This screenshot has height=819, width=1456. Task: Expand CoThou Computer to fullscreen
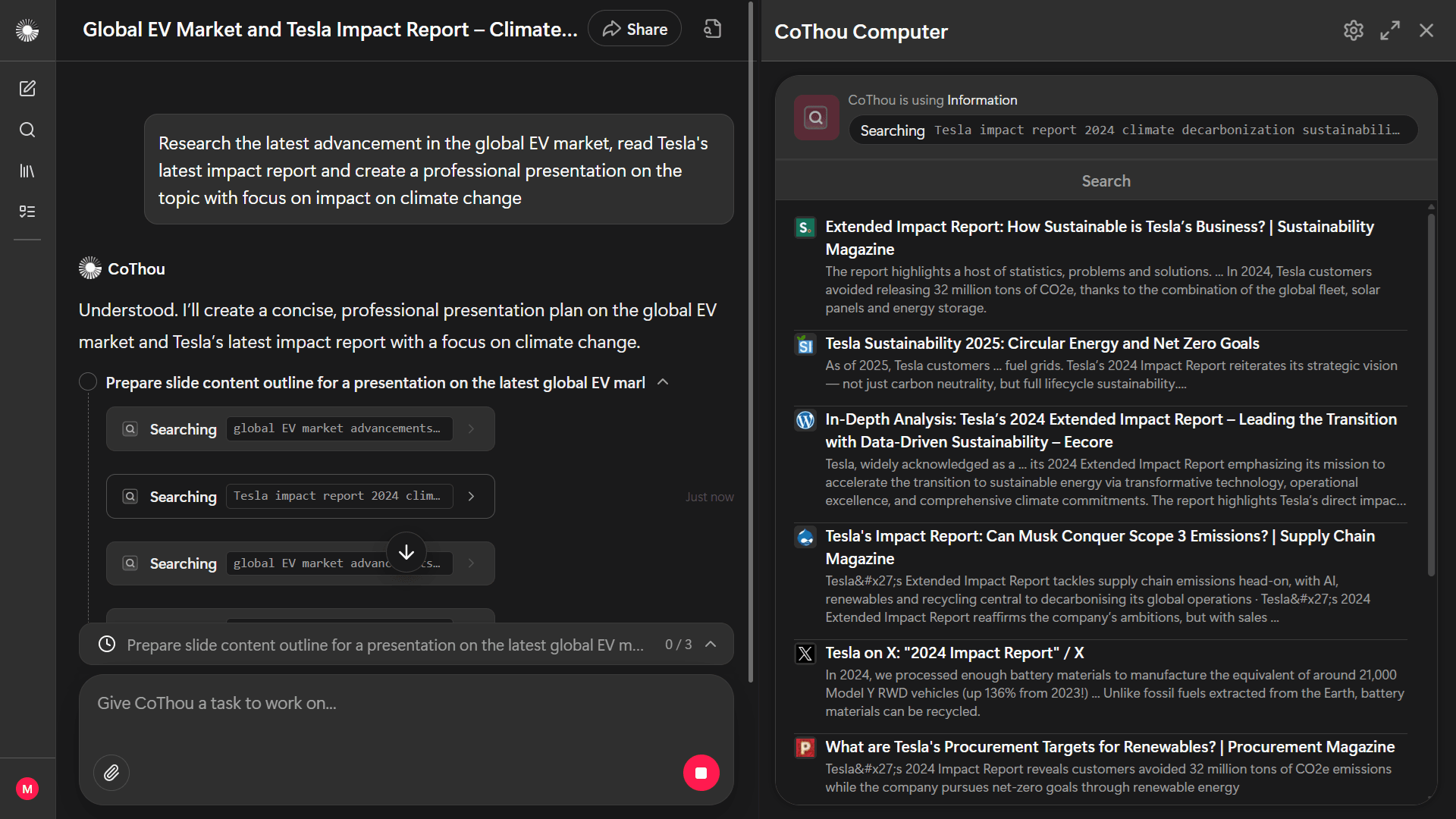click(1390, 30)
